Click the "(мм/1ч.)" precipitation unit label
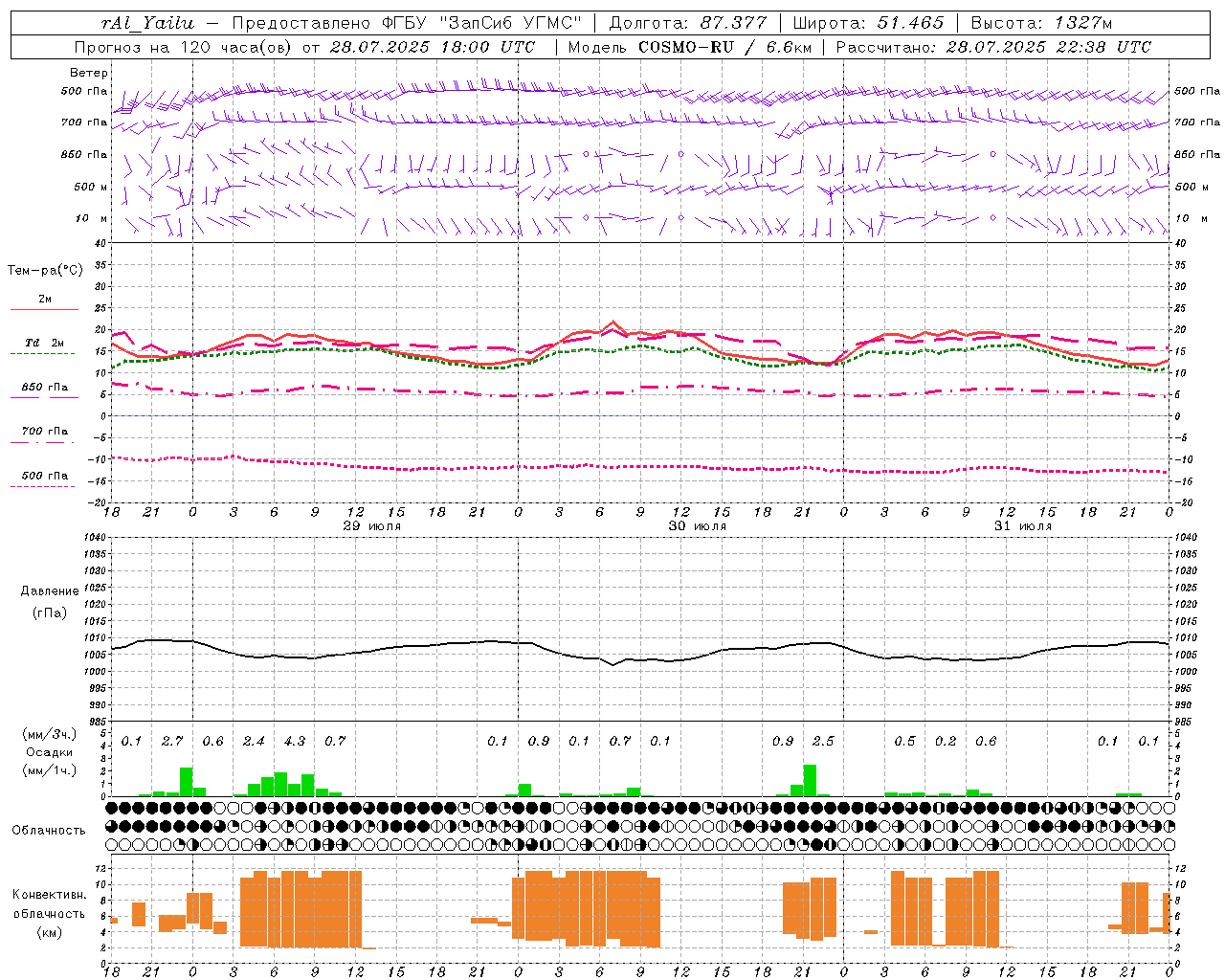The height and width of the screenshot is (980, 1225). click(x=50, y=770)
